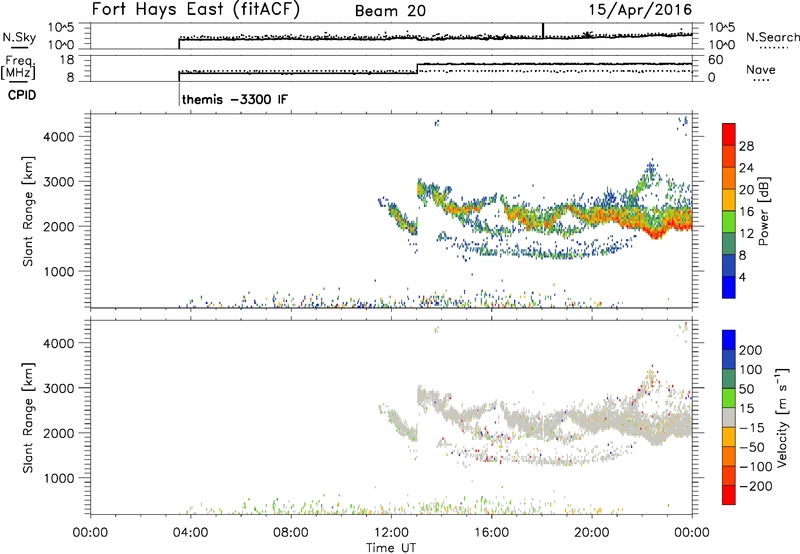The image size is (800, 554).
Task: Click the '4' label on power colorbar
Action: coord(742,277)
